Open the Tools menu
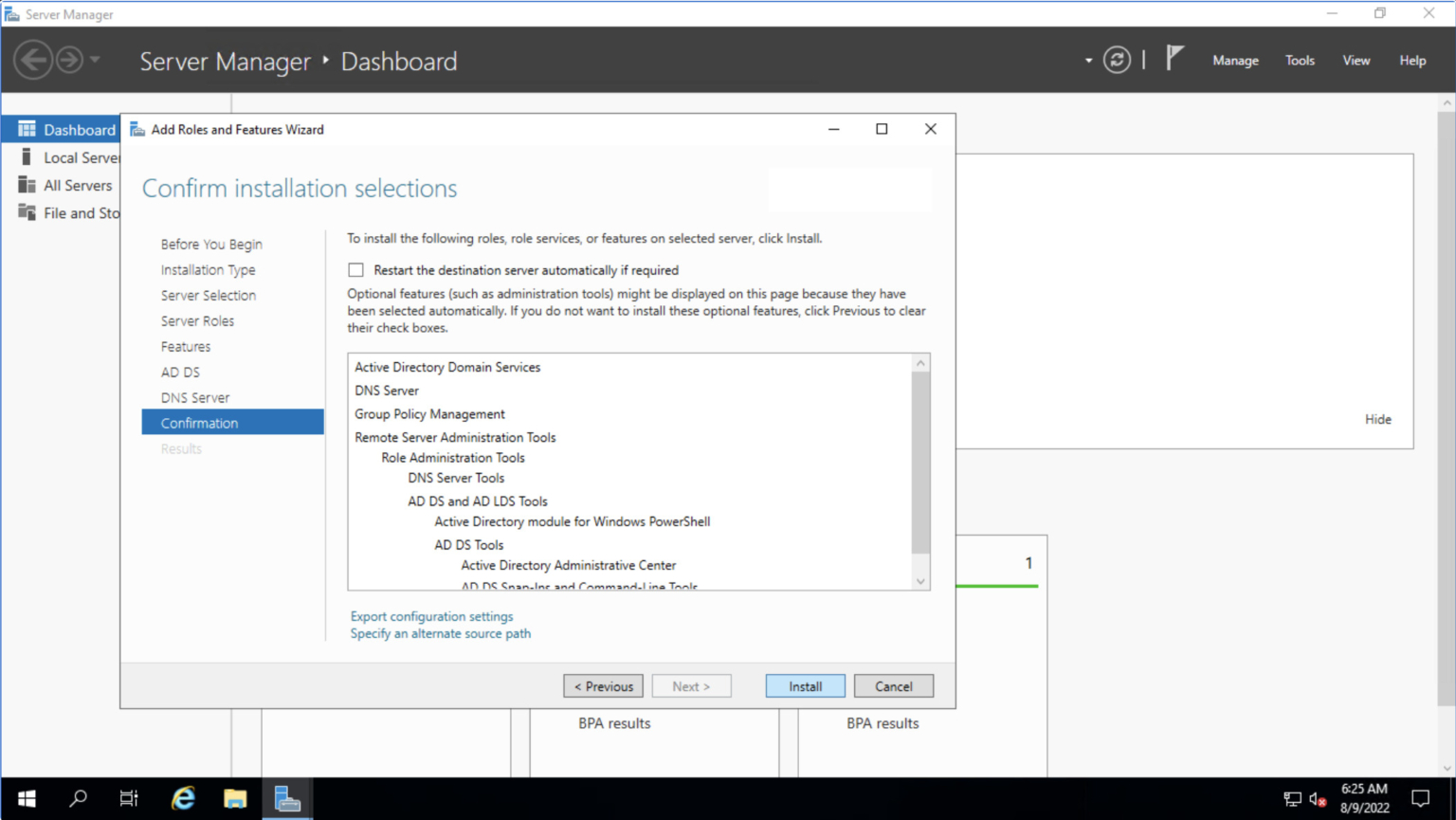Image resolution: width=1456 pixels, height=820 pixels. pos(1300,60)
